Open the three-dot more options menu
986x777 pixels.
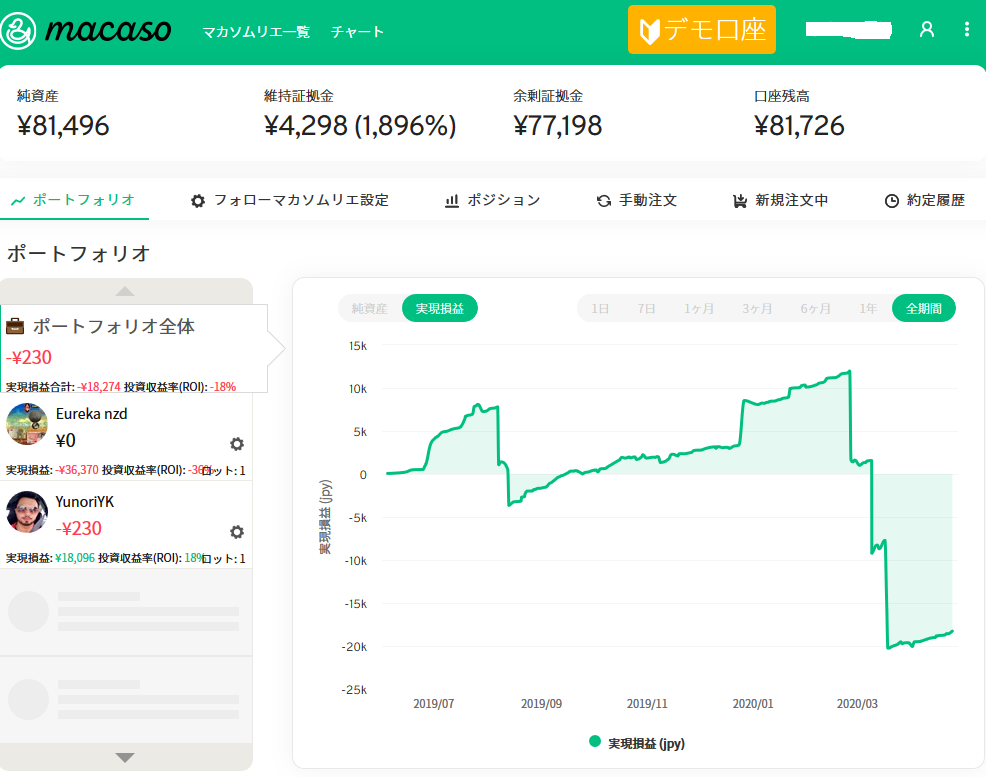[x=966, y=30]
